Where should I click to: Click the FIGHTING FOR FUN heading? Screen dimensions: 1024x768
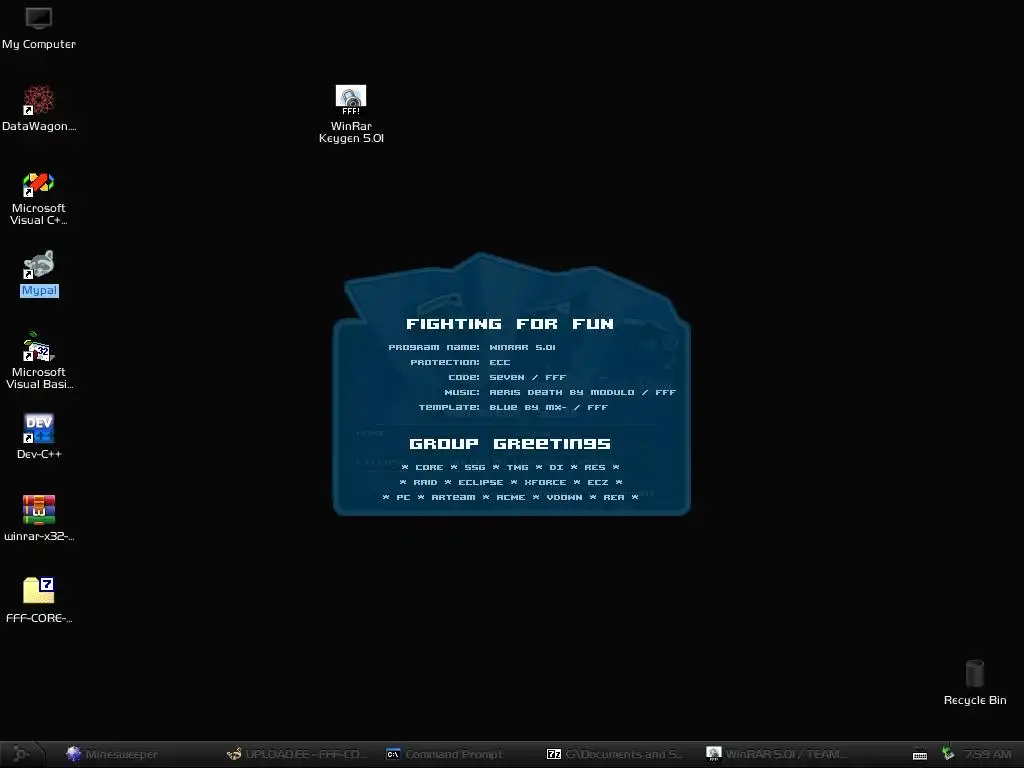click(509, 324)
